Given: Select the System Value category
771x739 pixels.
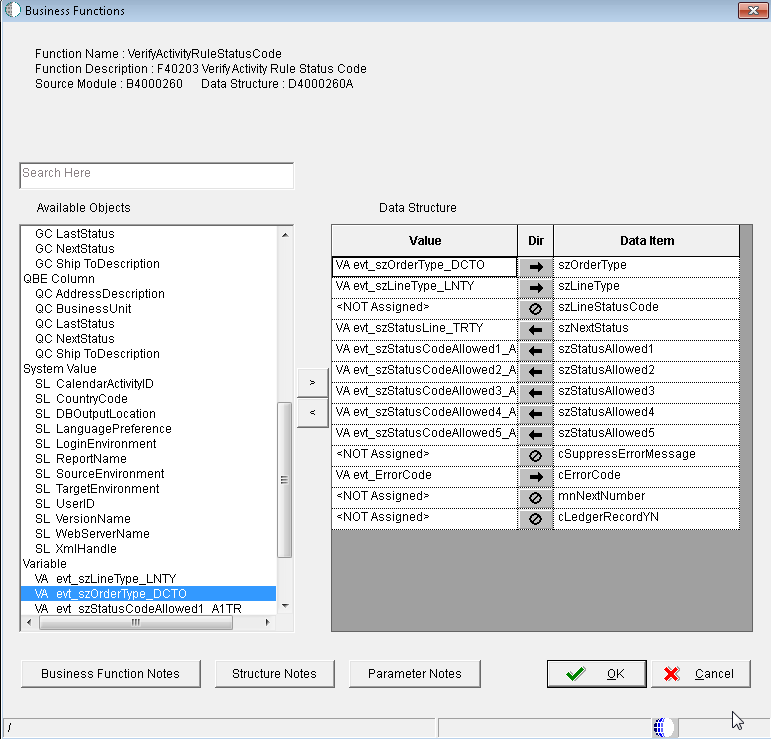Looking at the screenshot, I should 59,369.
